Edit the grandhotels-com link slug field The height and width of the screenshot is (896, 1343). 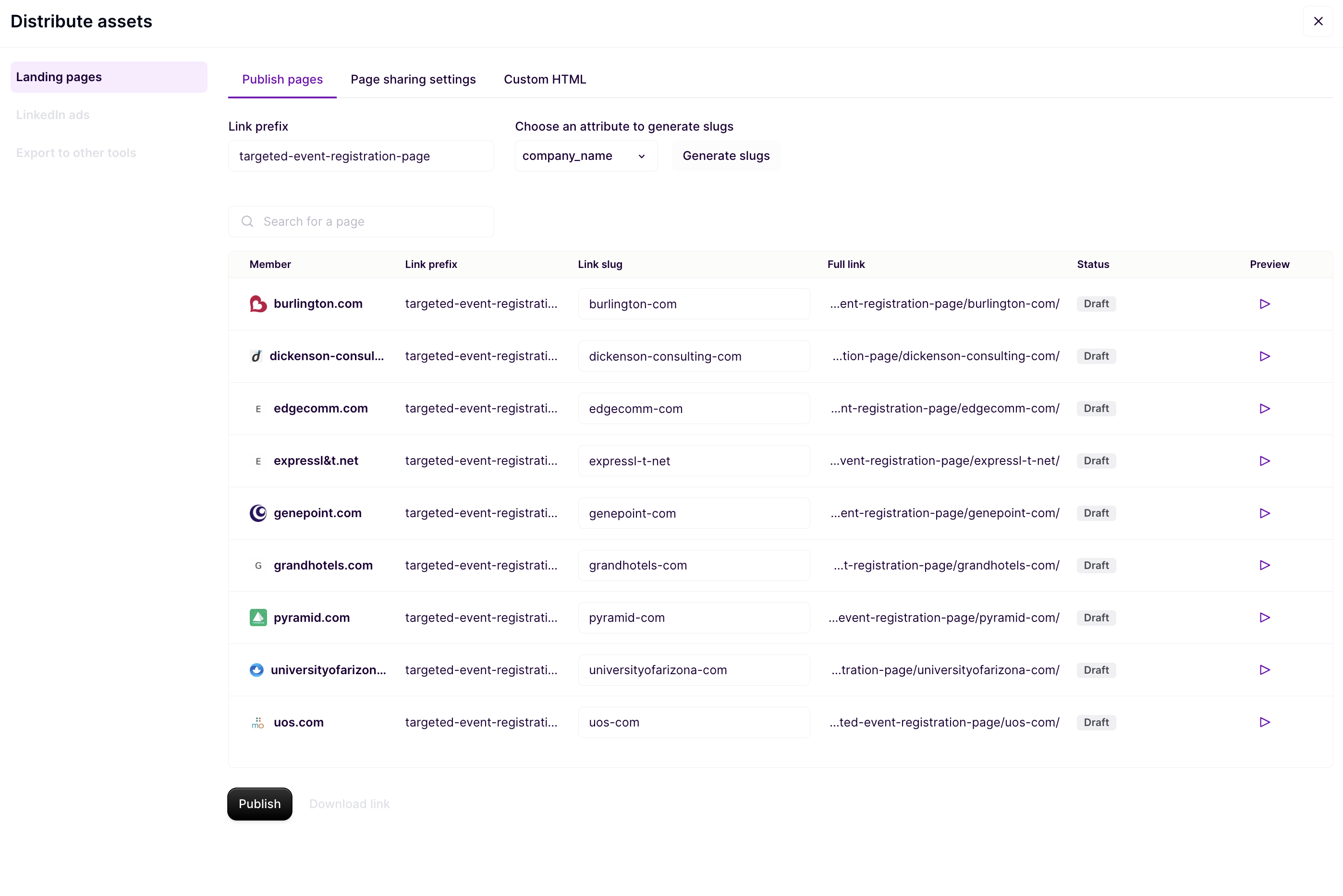coord(693,565)
